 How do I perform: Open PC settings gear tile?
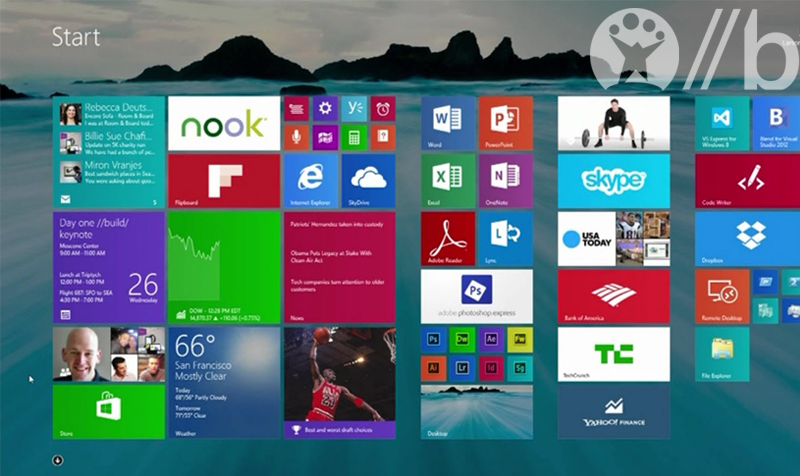[x=326, y=109]
